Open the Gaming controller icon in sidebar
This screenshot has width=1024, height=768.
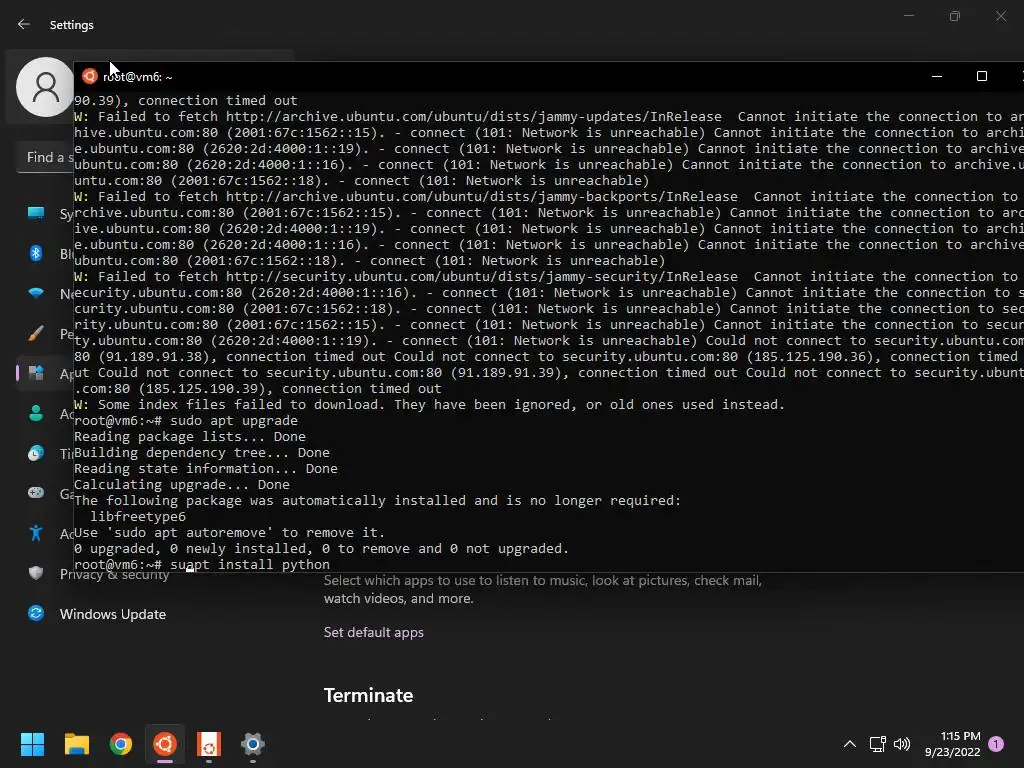tap(36, 492)
